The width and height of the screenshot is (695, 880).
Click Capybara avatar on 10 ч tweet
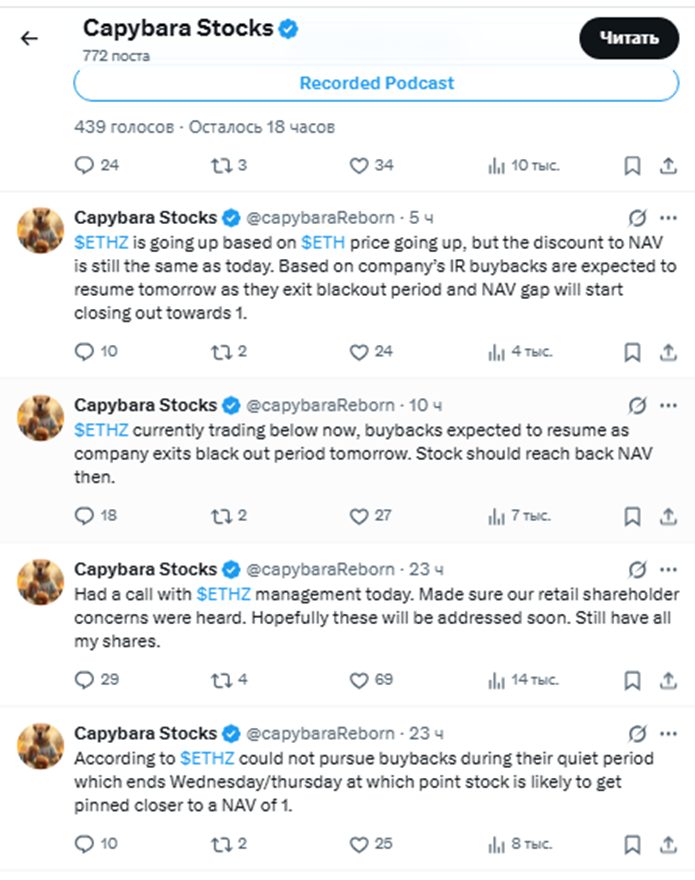(x=42, y=419)
